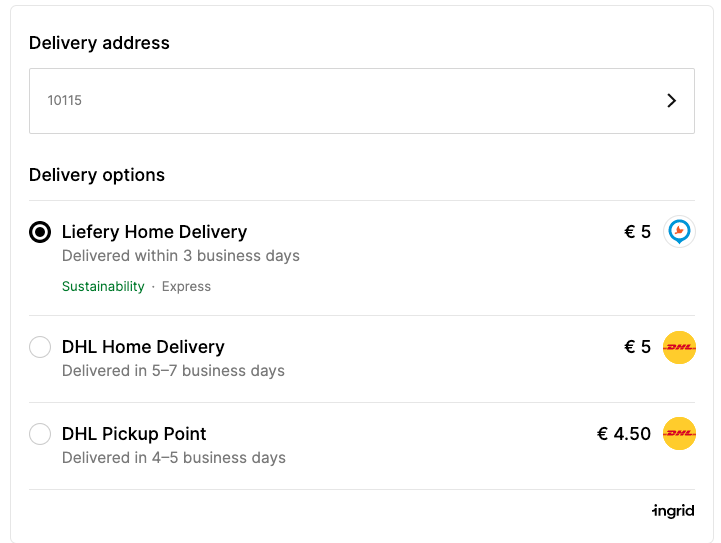
Task: Click 'Delivered in 5–7 business days' text
Action: pos(173,371)
